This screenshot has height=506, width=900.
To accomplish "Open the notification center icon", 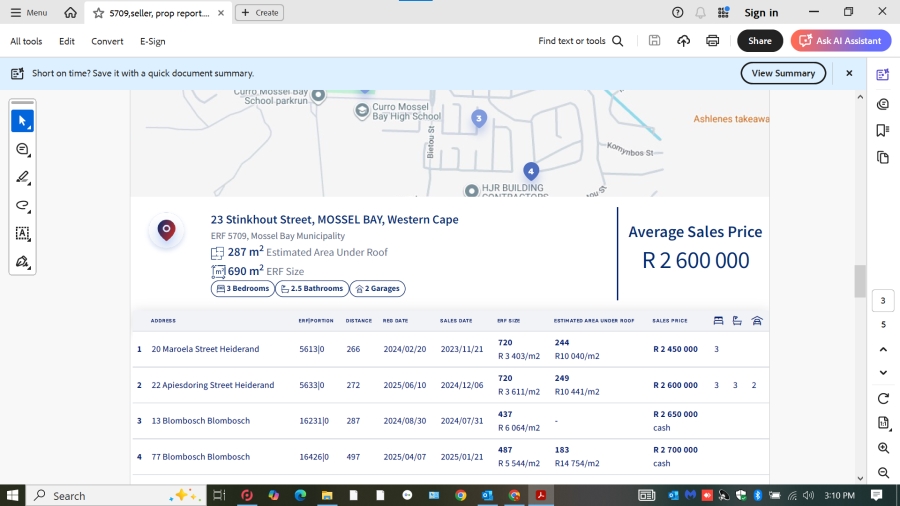I will click(876, 495).
